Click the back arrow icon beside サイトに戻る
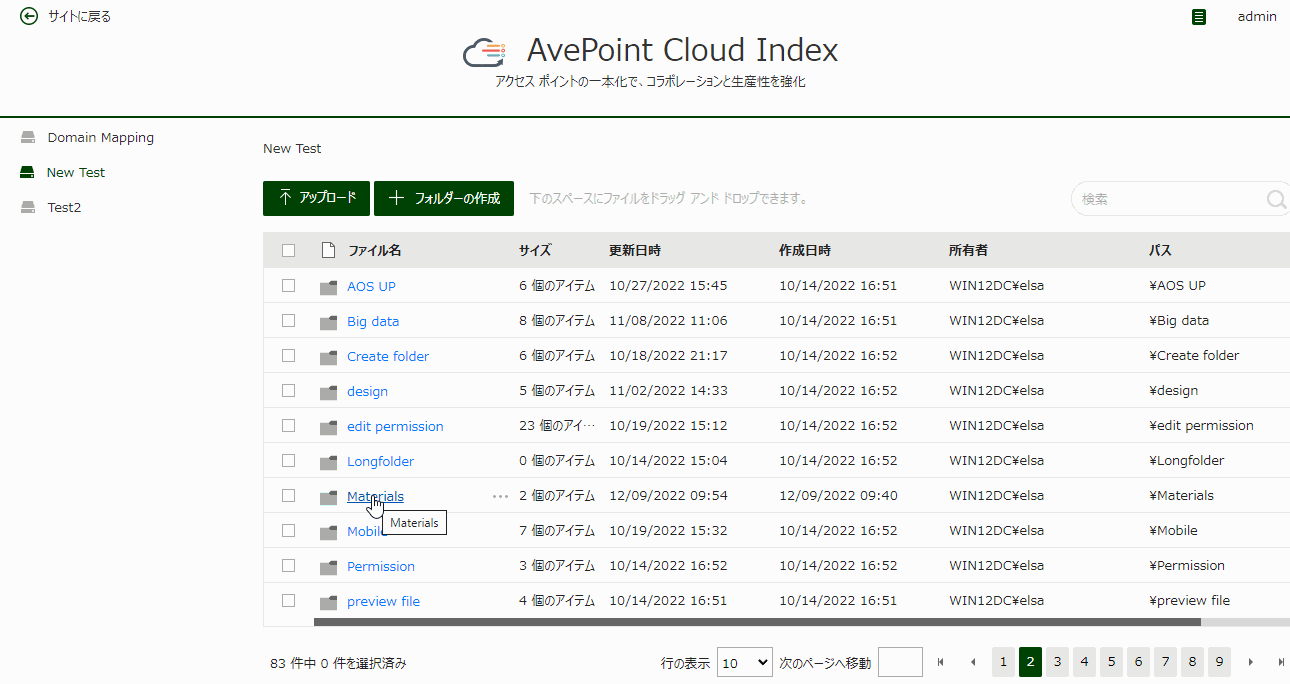The height and width of the screenshot is (684, 1290). pyautogui.click(x=29, y=16)
